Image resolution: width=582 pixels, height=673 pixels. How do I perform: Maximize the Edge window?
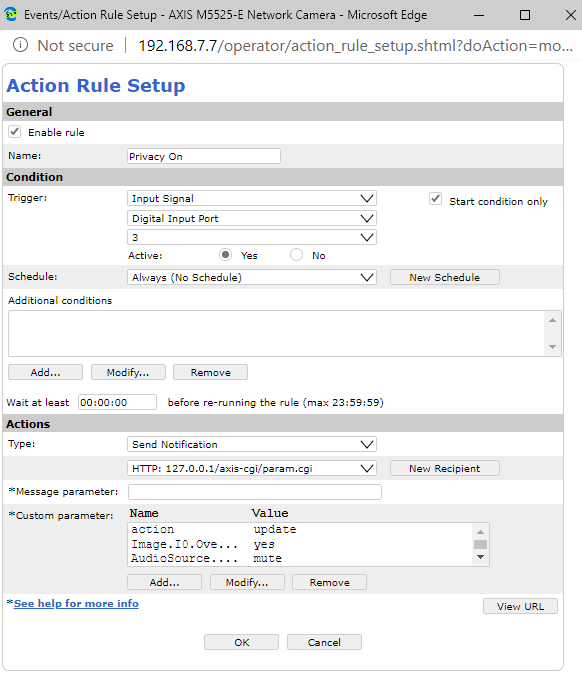[x=524, y=15]
